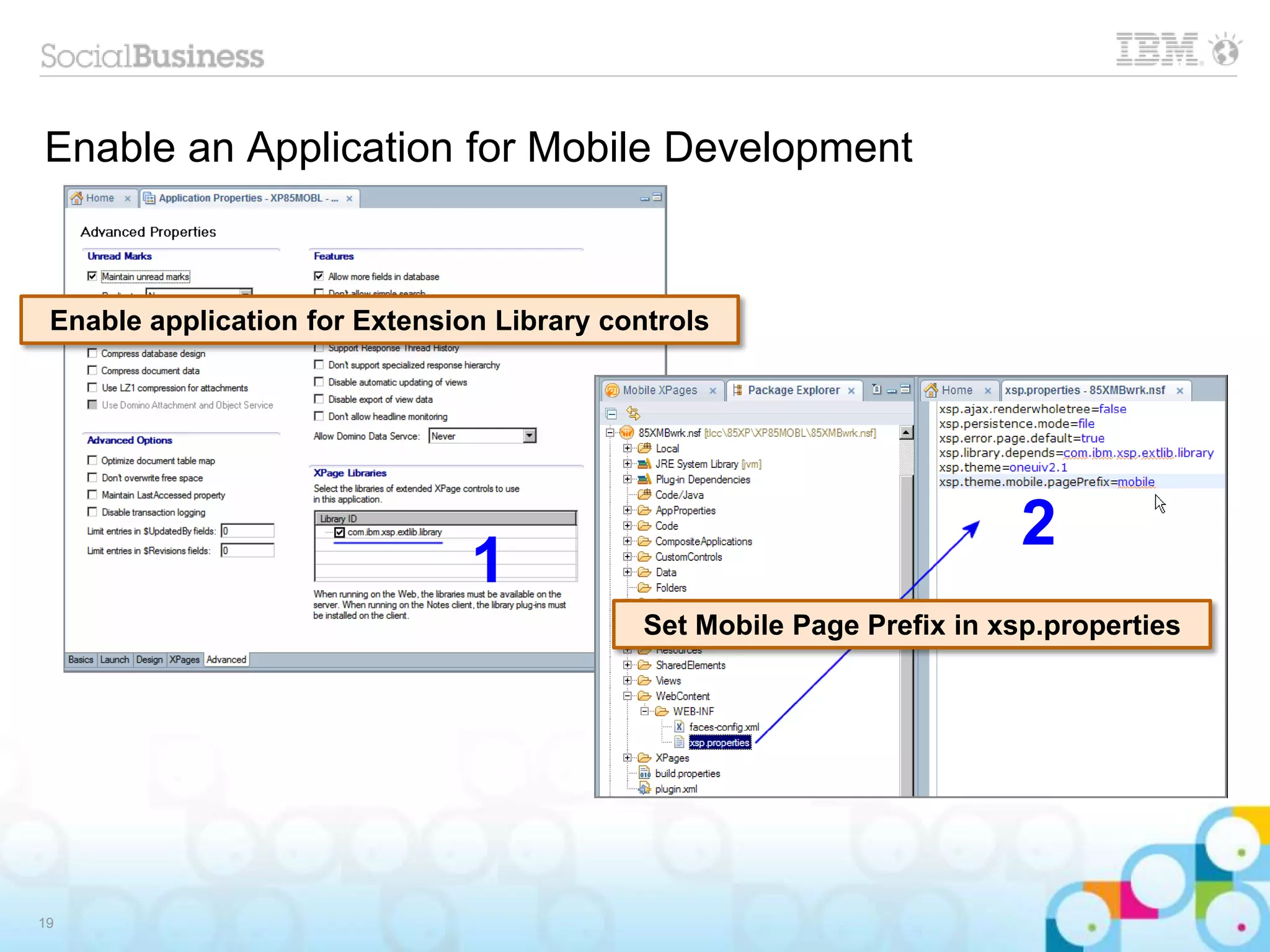Open the view menu icon beside Package Explorer
This screenshot has height=952, width=1270.
pyautogui.click(x=876, y=389)
